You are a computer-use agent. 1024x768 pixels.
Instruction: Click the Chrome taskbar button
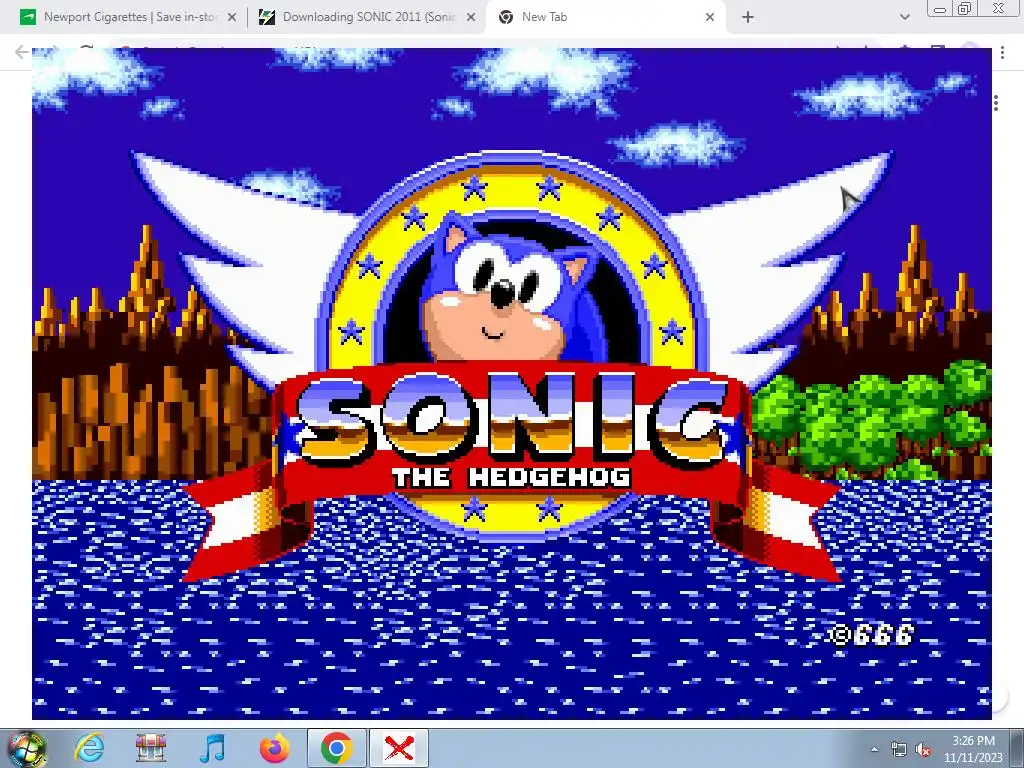(x=337, y=748)
